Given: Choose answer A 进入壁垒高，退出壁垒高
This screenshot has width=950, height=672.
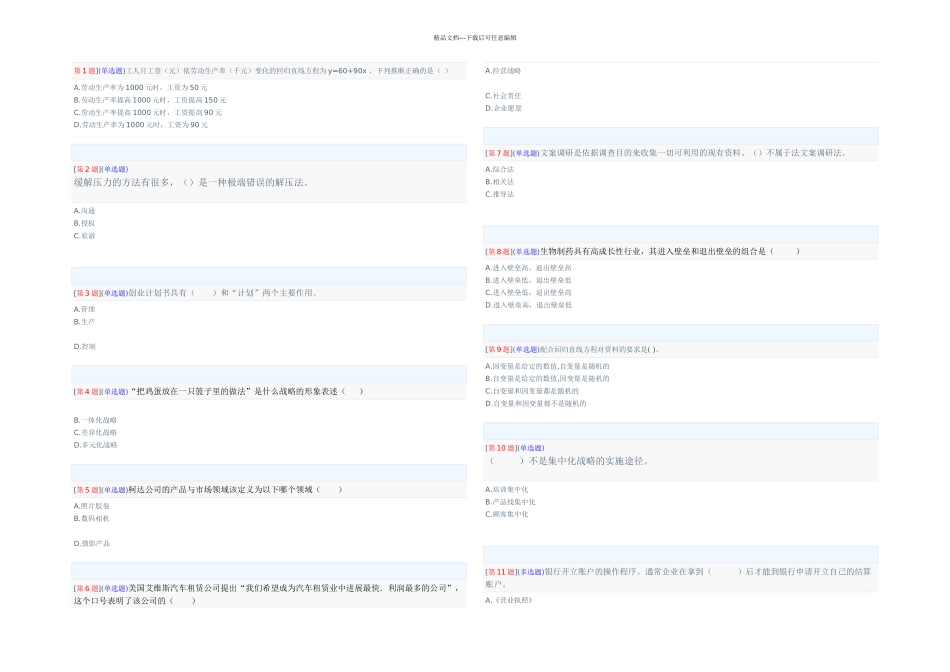Looking at the screenshot, I should (x=528, y=268).
